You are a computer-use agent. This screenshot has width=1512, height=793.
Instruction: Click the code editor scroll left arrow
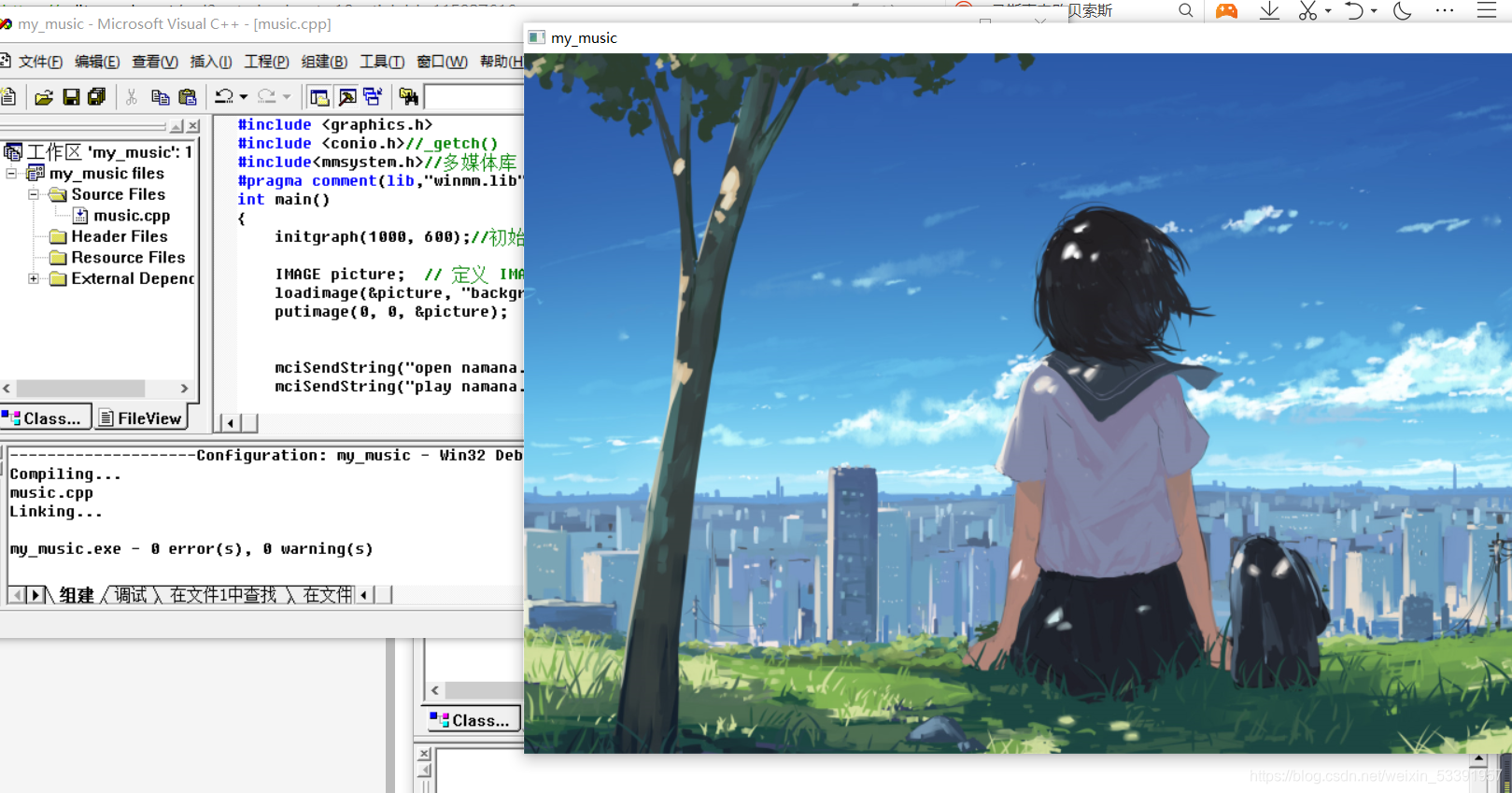pyautogui.click(x=230, y=423)
